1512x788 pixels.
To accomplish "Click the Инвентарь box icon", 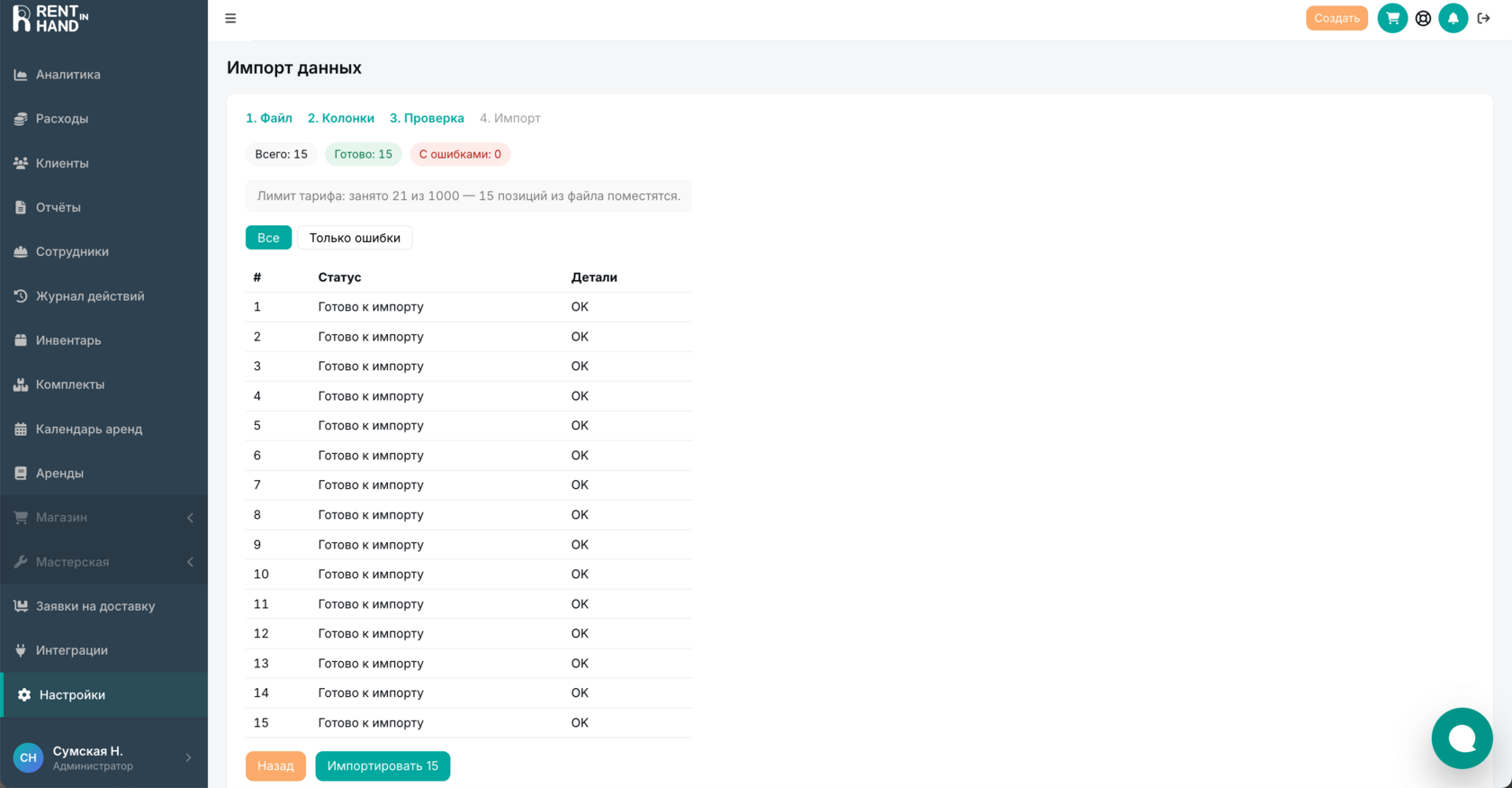I will (21, 340).
